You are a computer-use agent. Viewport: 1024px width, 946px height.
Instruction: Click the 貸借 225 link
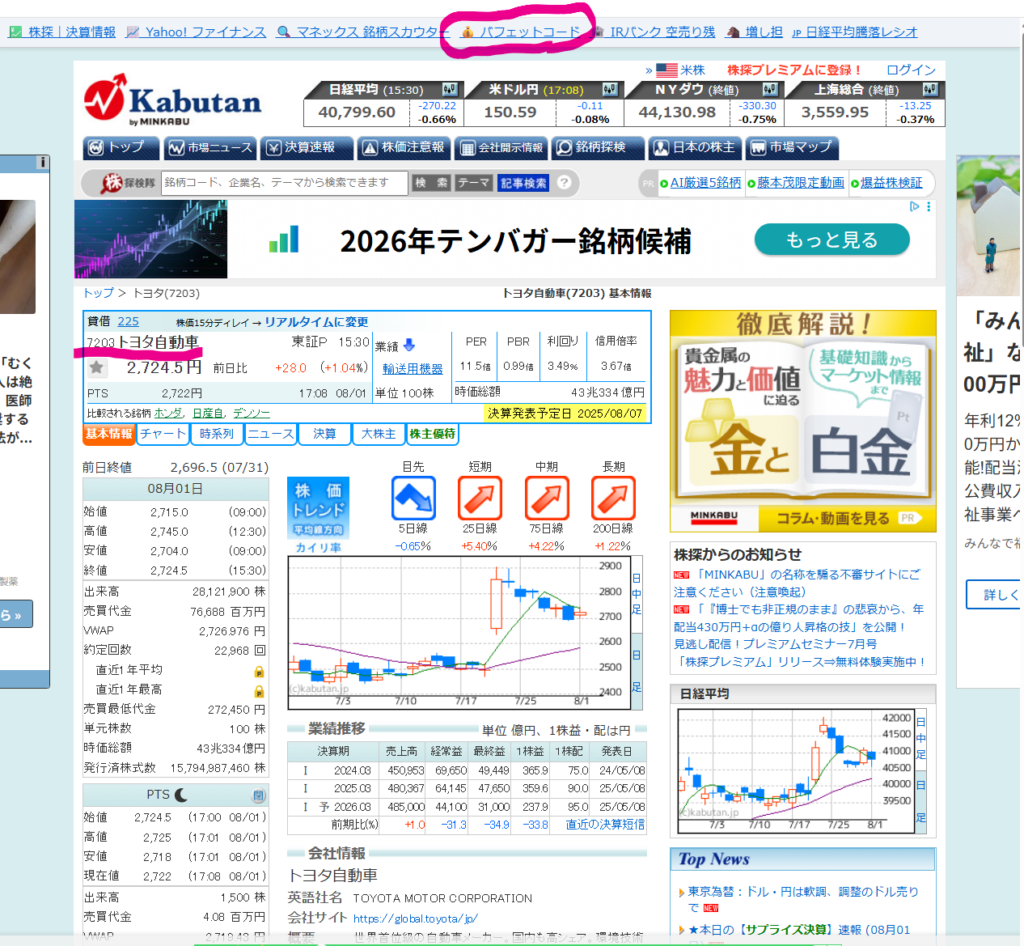coord(128,322)
